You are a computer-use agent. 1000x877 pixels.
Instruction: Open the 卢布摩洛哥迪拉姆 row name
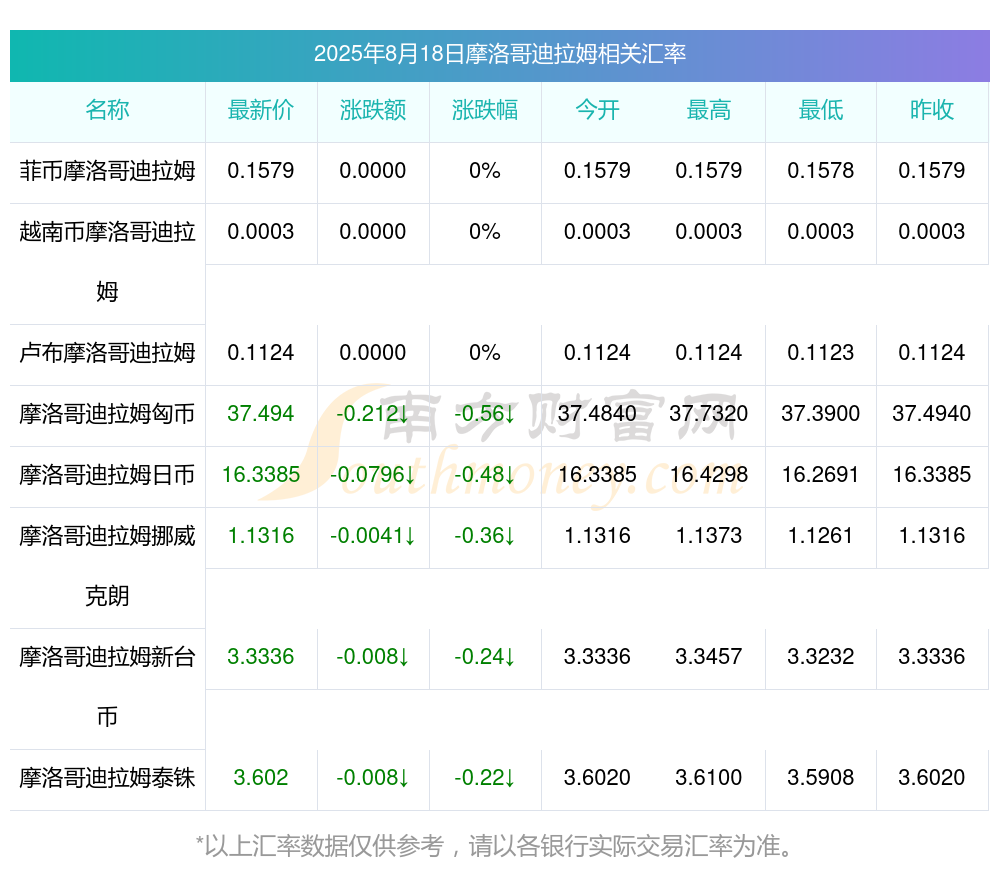[x=107, y=353]
